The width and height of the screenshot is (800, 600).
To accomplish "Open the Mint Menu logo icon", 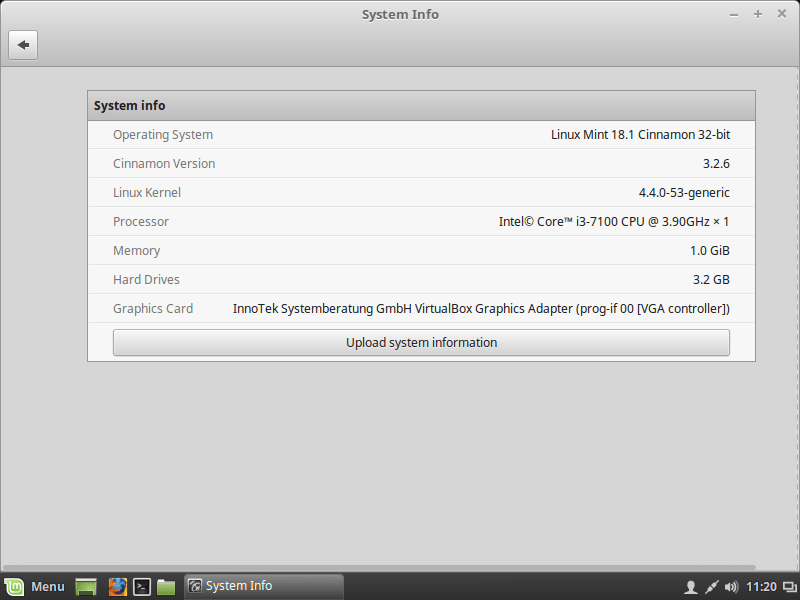I will click(14, 587).
